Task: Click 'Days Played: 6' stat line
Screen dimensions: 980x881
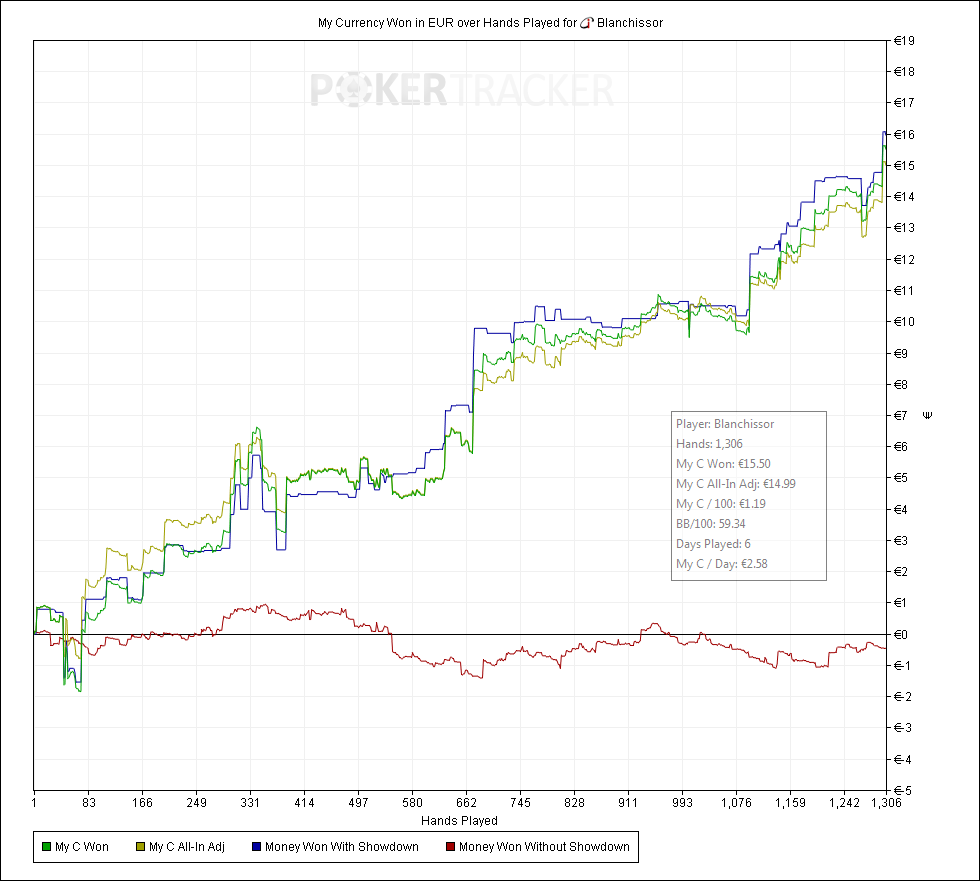Action: [713, 544]
